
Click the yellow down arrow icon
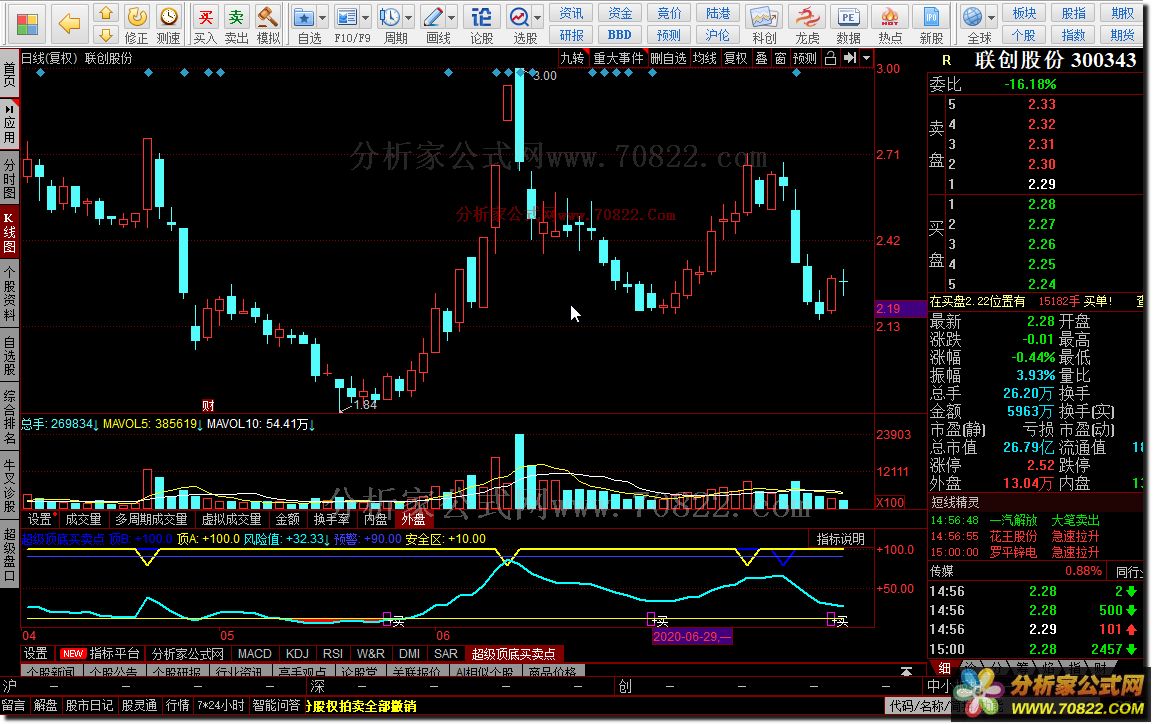pyautogui.click(x=106, y=35)
